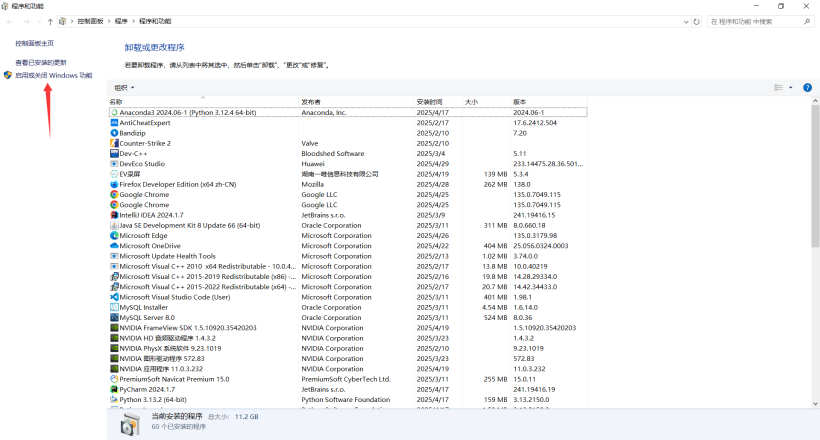Click the DevEco Studio icon

[114, 164]
